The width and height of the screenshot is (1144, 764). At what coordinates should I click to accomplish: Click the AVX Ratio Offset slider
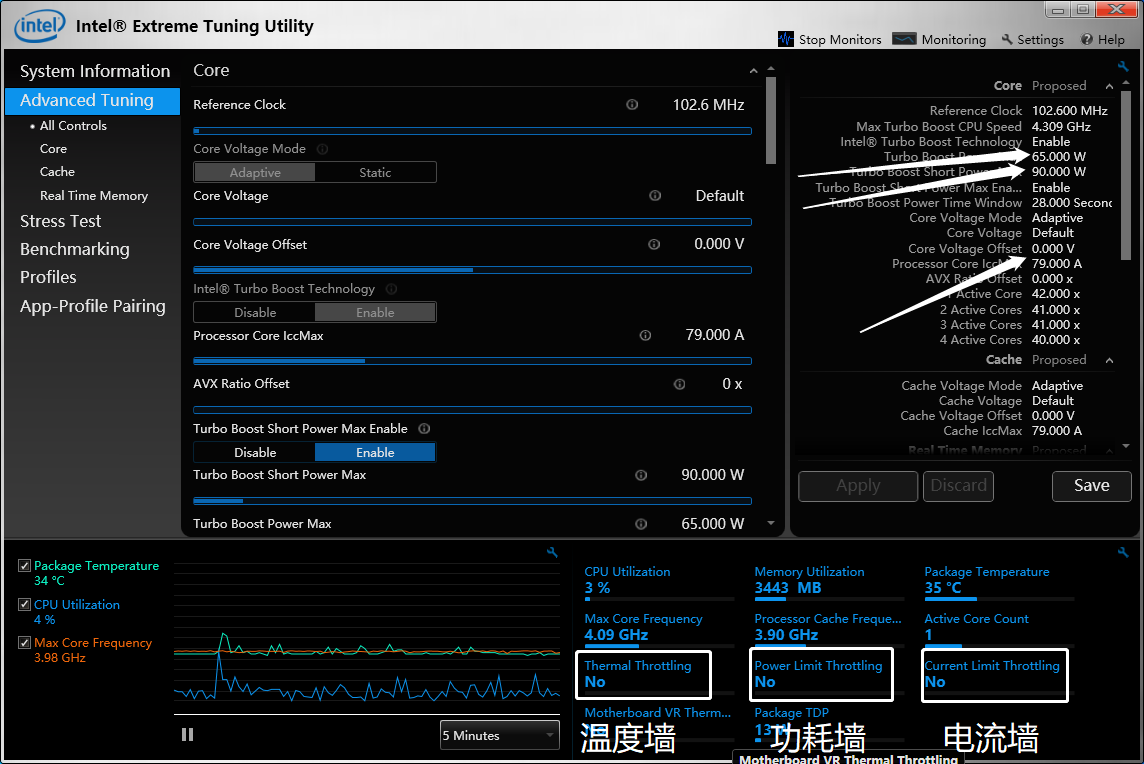[472, 410]
